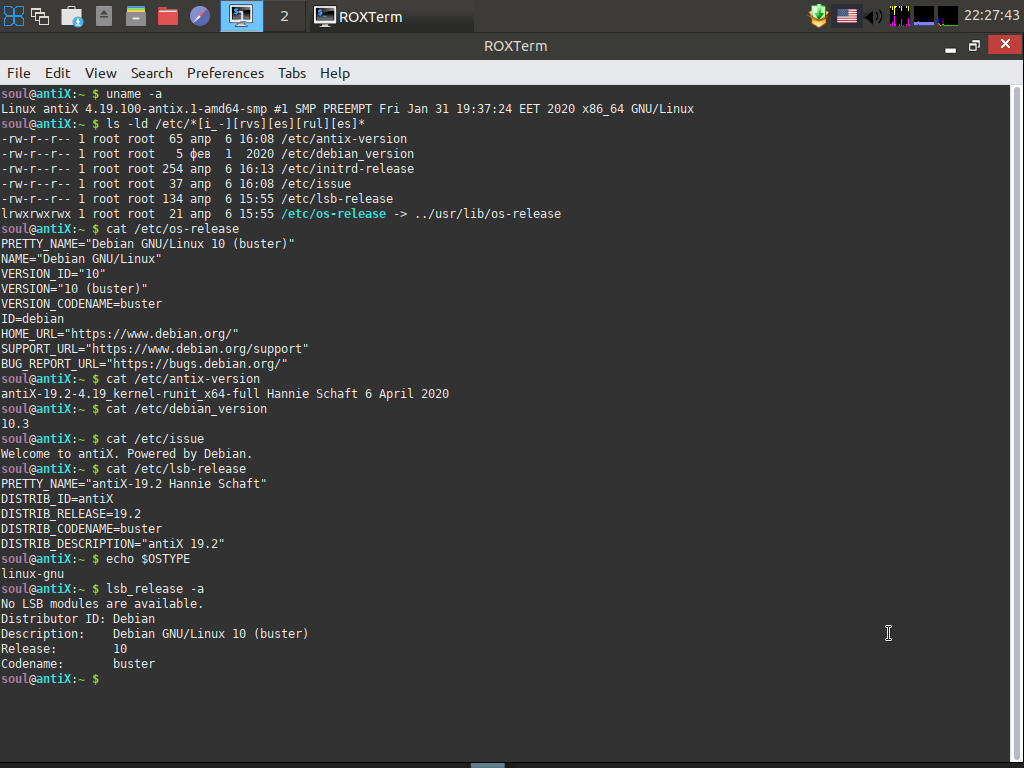
Task: Click the "Linux antiX 4.19.100-antix.1-amd64-smp" kernel line
Action: 347,109
